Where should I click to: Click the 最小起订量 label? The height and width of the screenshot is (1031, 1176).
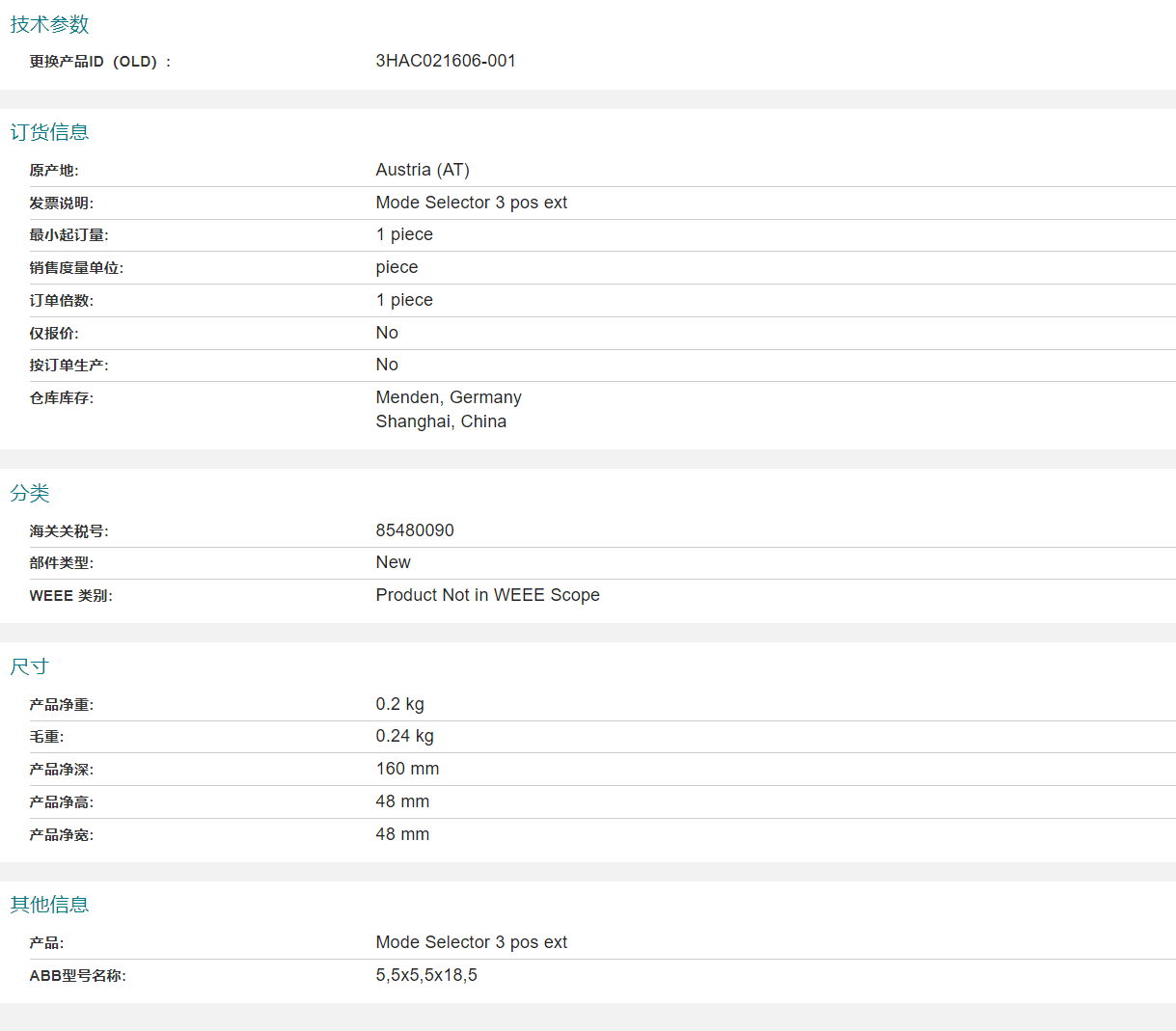[68, 235]
